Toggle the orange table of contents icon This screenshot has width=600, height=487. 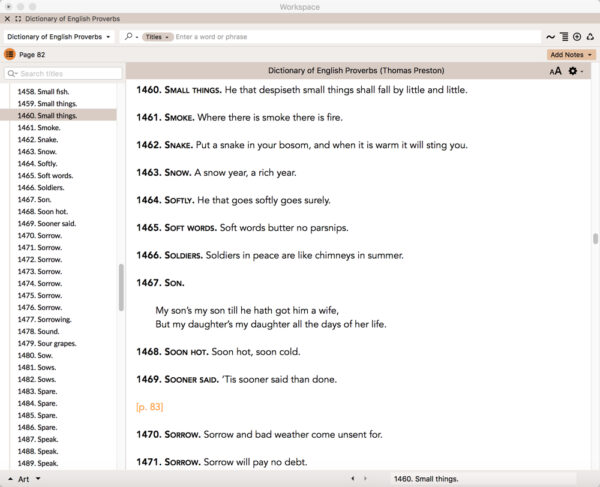click(10, 54)
